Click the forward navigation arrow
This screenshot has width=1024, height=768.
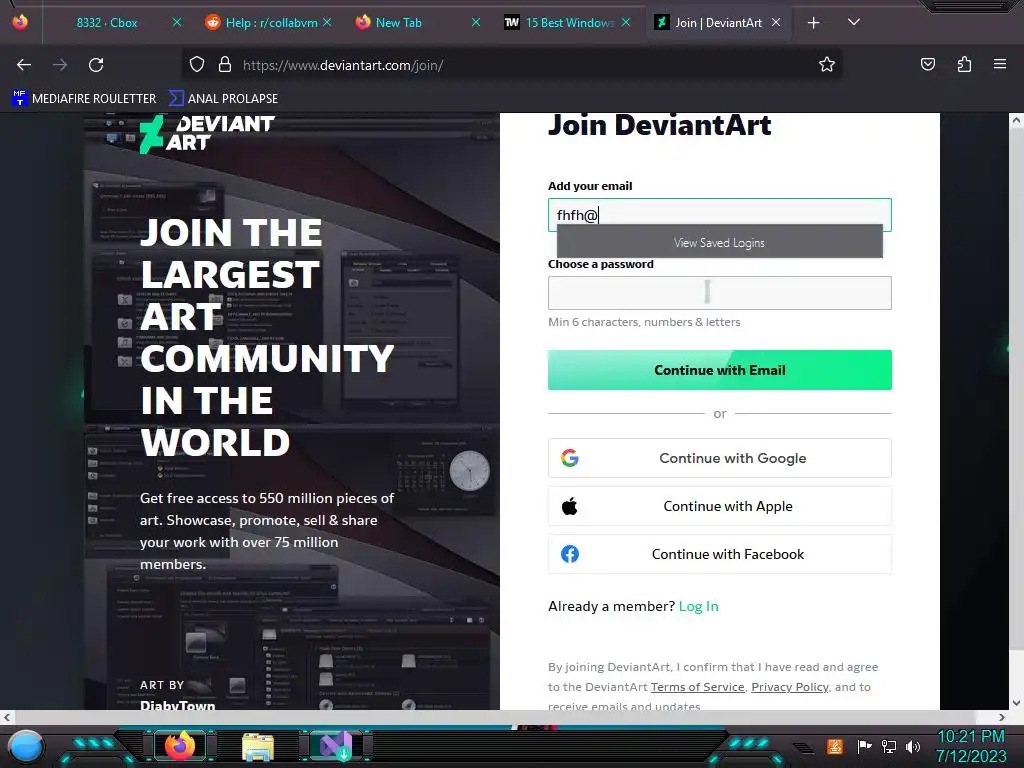click(x=60, y=65)
